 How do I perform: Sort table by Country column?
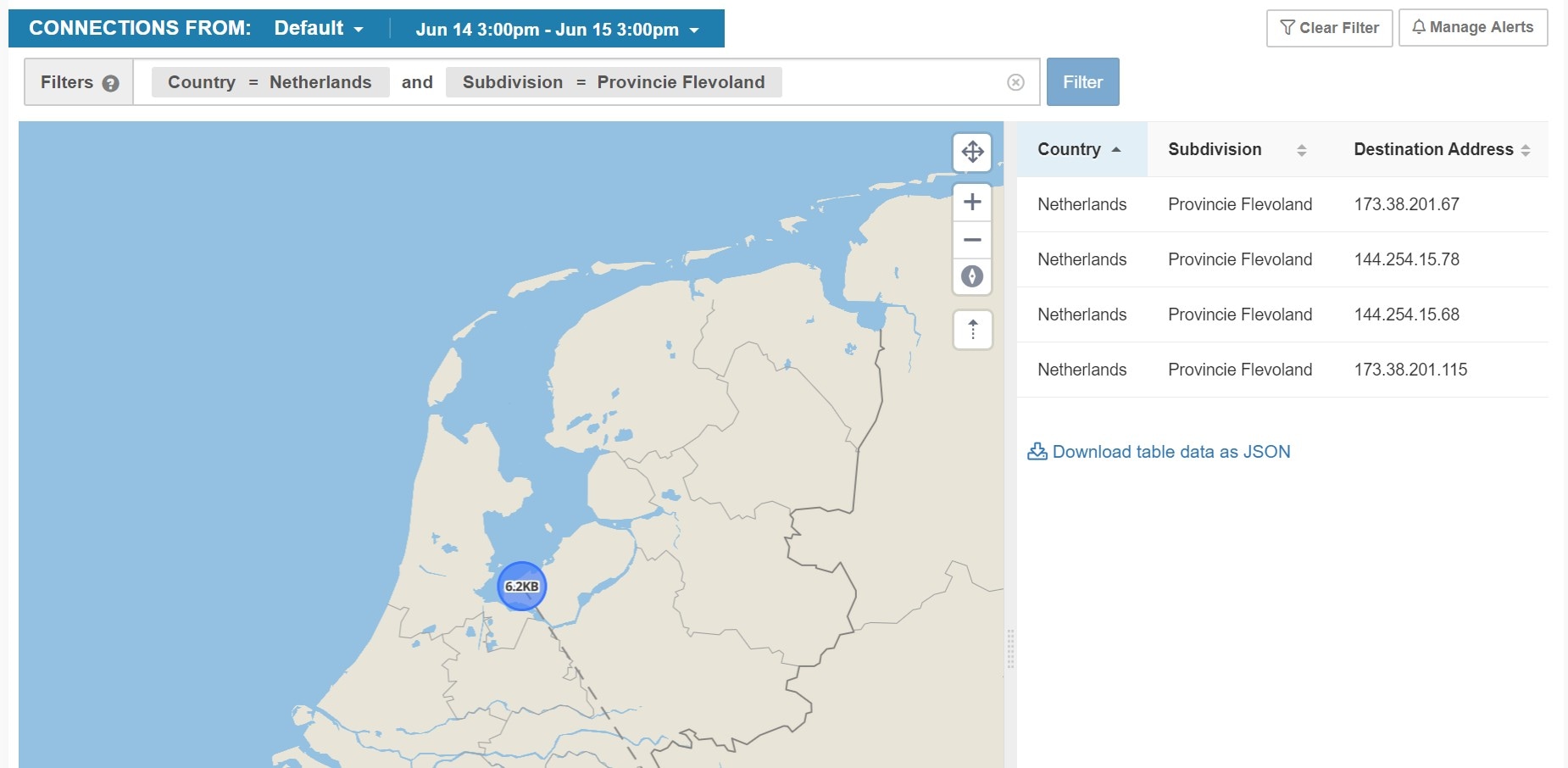[1081, 149]
